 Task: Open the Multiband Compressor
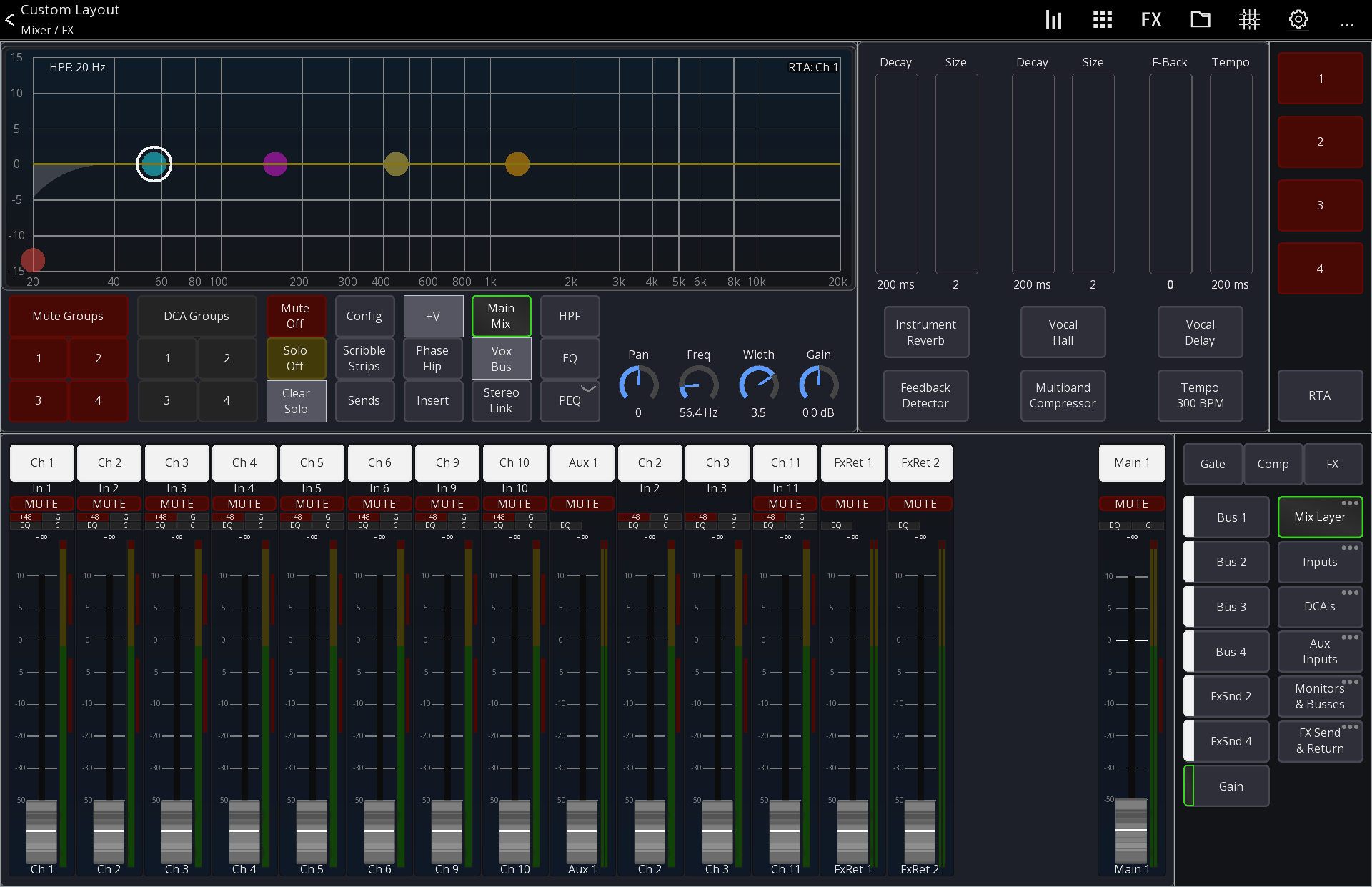tap(1063, 395)
